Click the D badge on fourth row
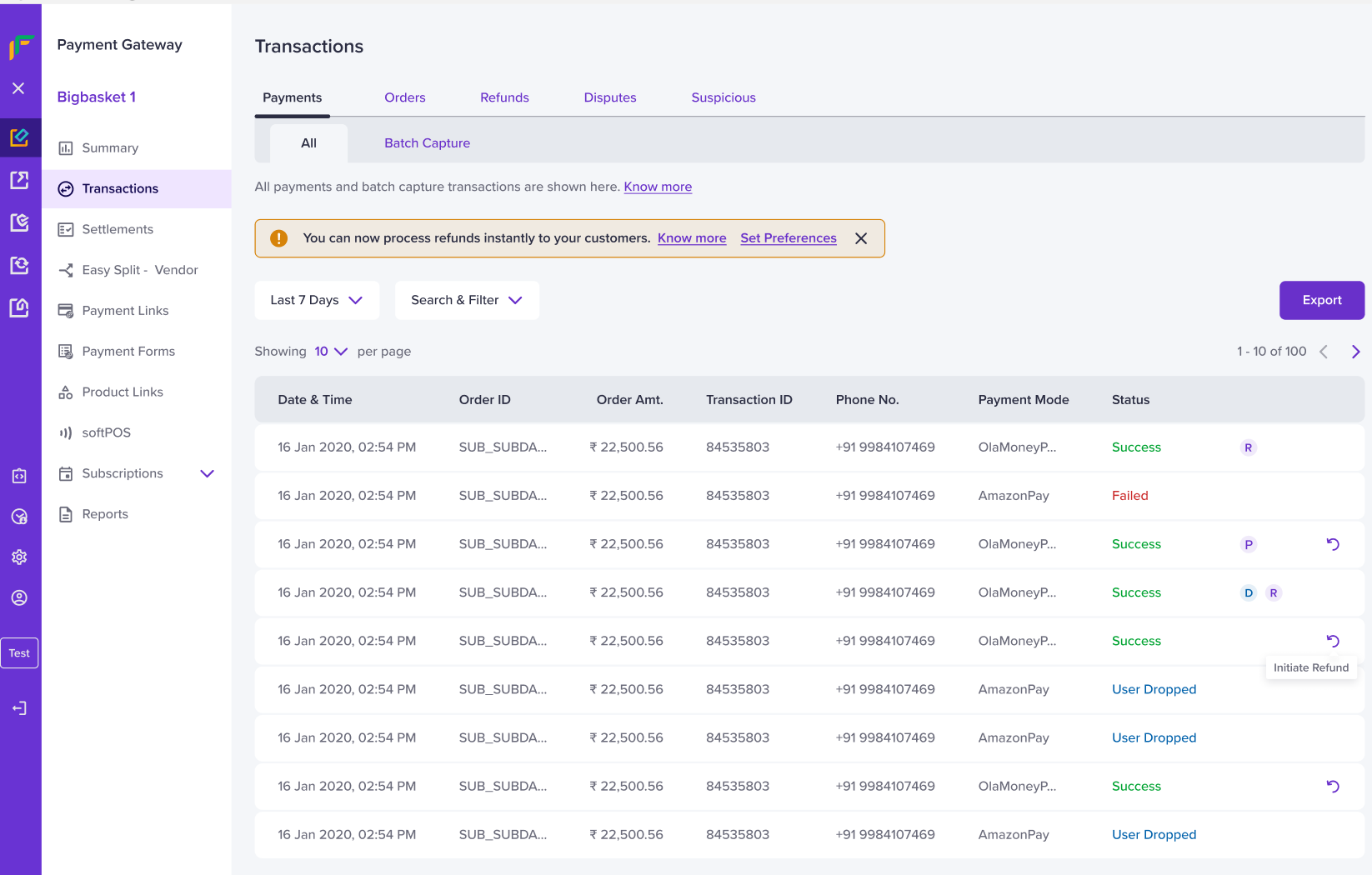Viewport: 1372px width, 875px height. pos(1248,592)
